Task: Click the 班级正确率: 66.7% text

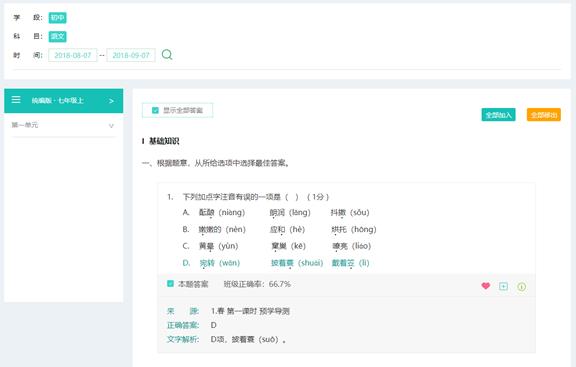Action: click(x=257, y=284)
